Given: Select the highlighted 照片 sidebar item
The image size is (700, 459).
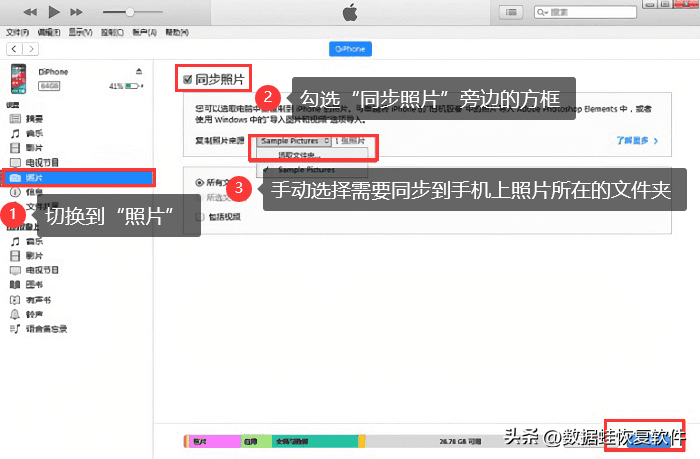Looking at the screenshot, I should tap(78, 178).
